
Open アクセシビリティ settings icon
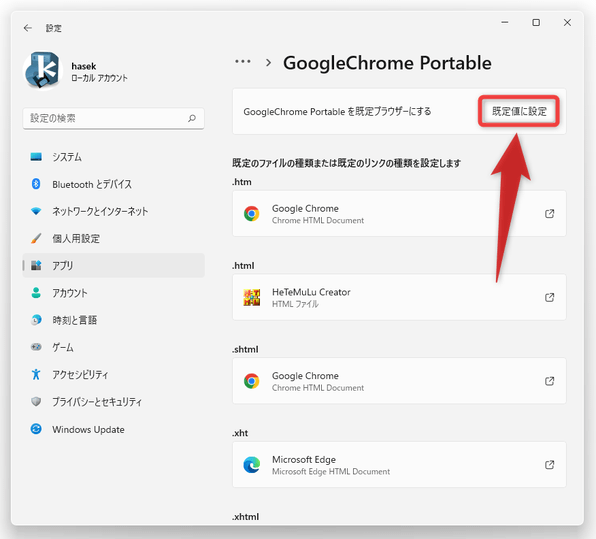36,374
